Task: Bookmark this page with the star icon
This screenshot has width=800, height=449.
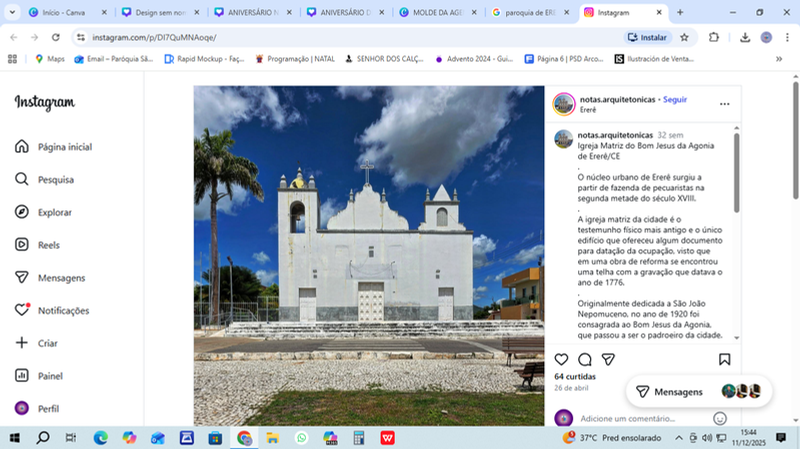Action: 684,37
